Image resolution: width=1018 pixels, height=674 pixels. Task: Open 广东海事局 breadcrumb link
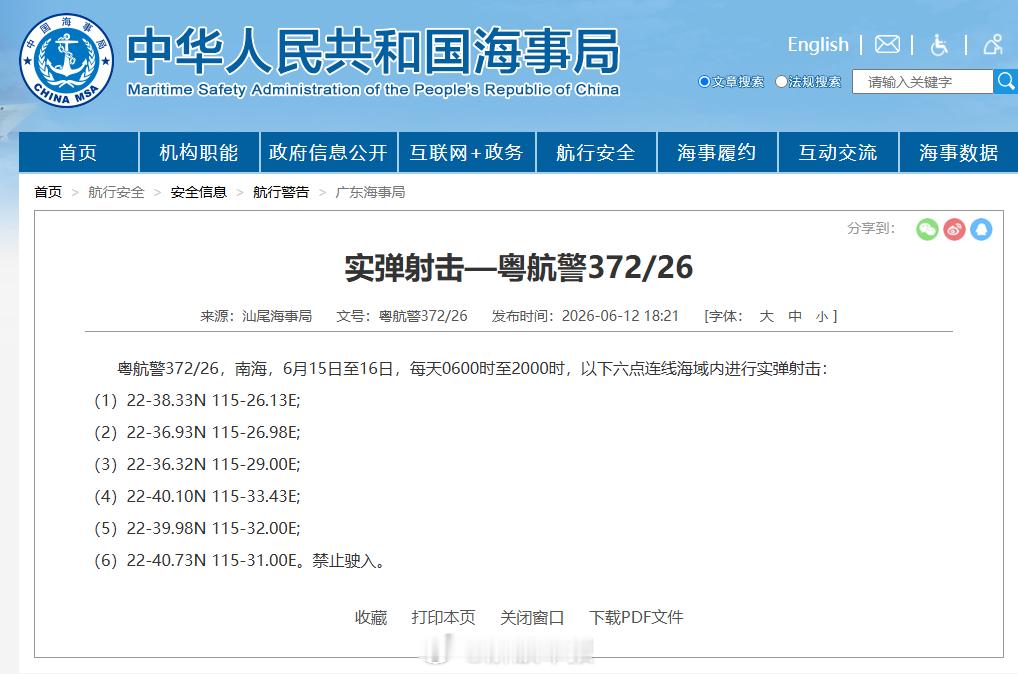370,192
